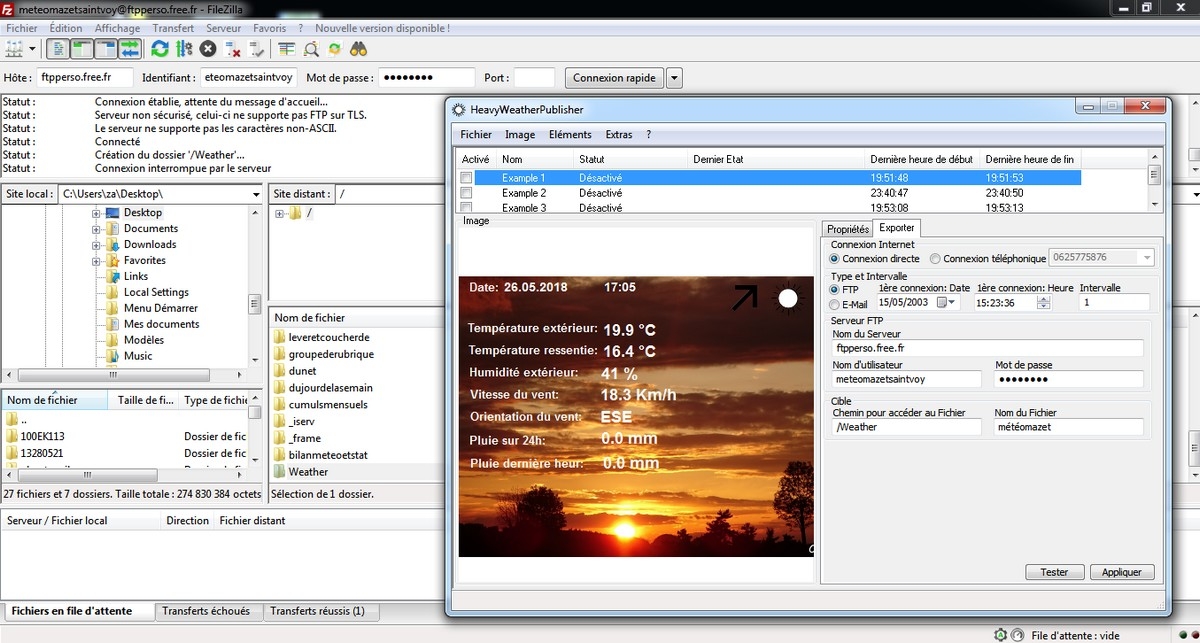Toggle the message log display icon
Screen dimensions: 1200x643
58,48
